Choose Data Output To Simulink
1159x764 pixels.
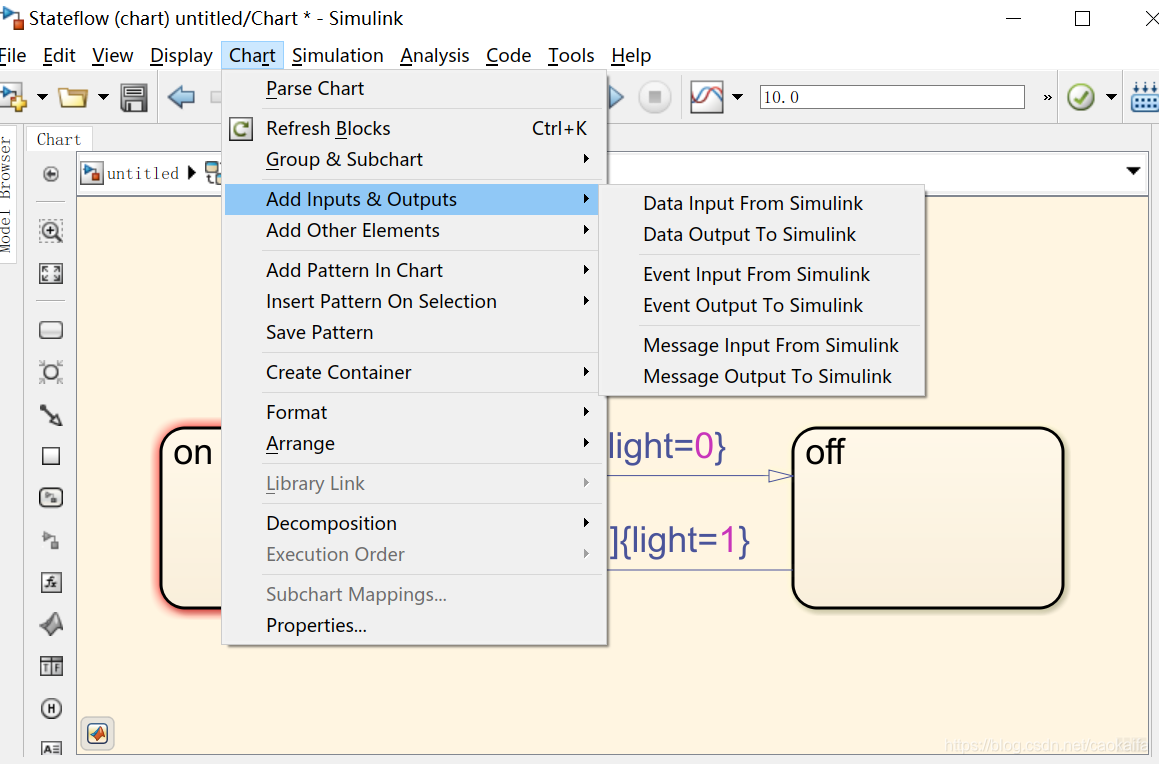coord(761,234)
